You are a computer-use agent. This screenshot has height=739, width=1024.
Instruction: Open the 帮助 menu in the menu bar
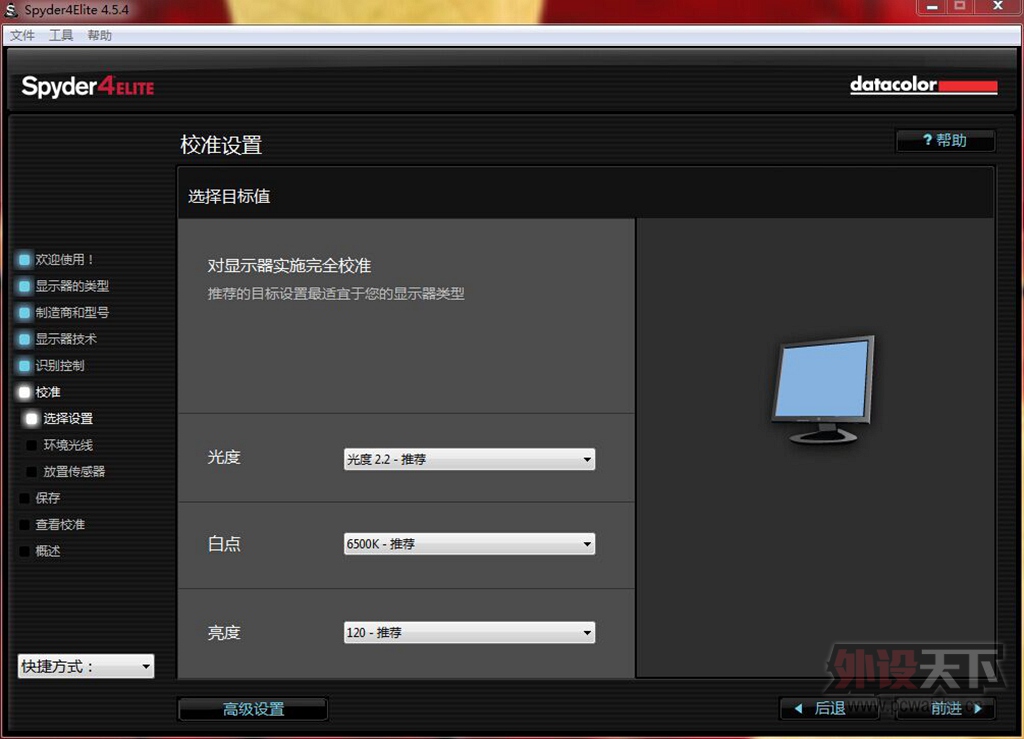[x=100, y=35]
